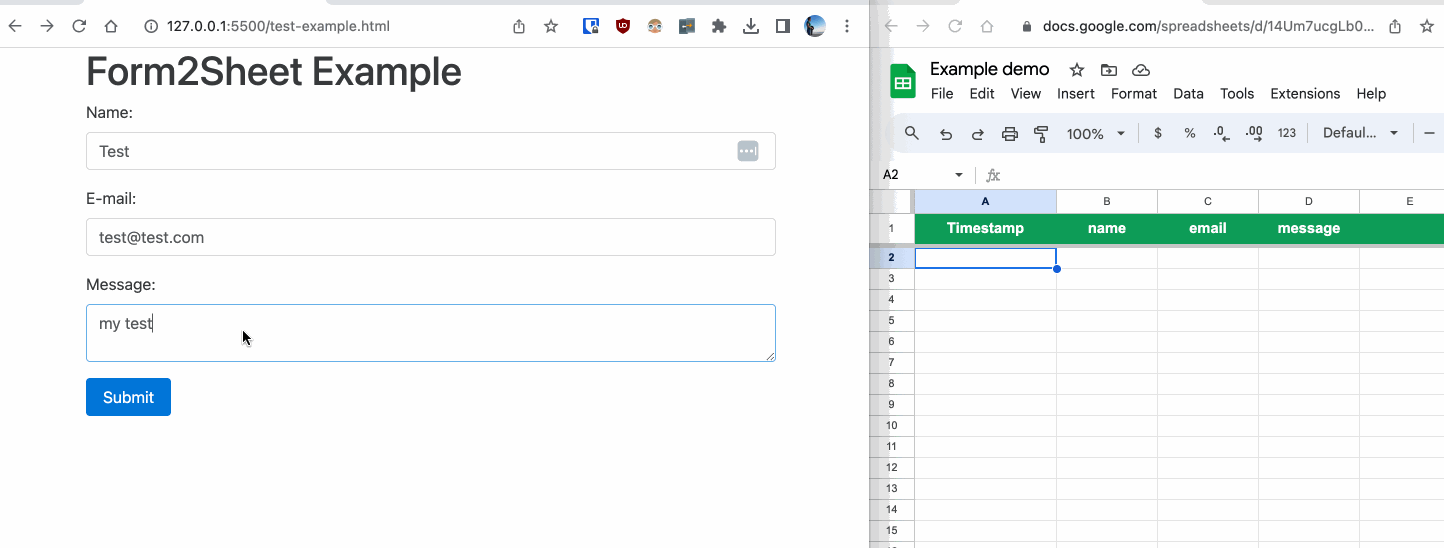Click the paint format roller icon
This screenshot has height=548, width=1444.
(1041, 133)
